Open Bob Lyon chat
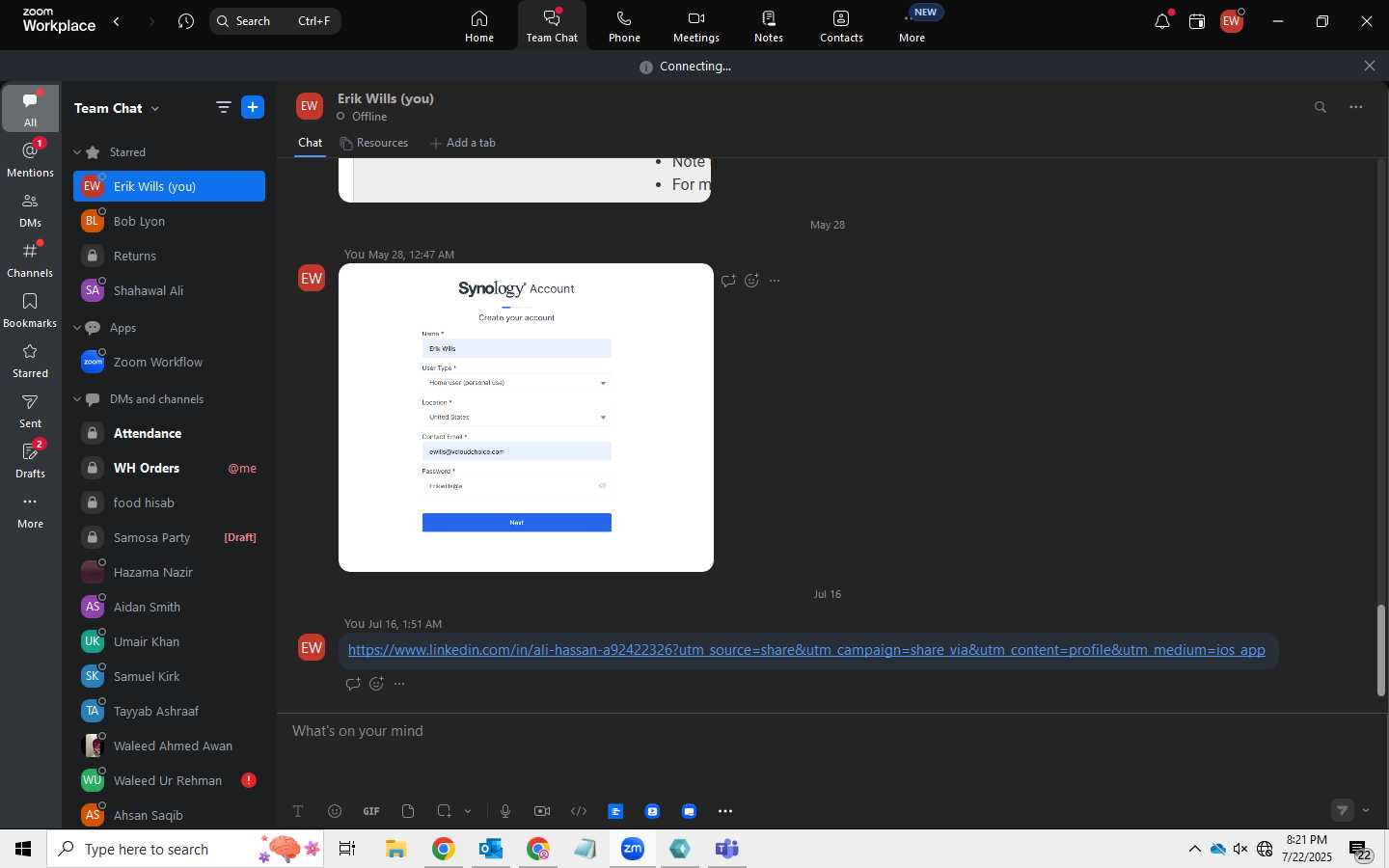This screenshot has height=868, width=1389. pos(169,221)
